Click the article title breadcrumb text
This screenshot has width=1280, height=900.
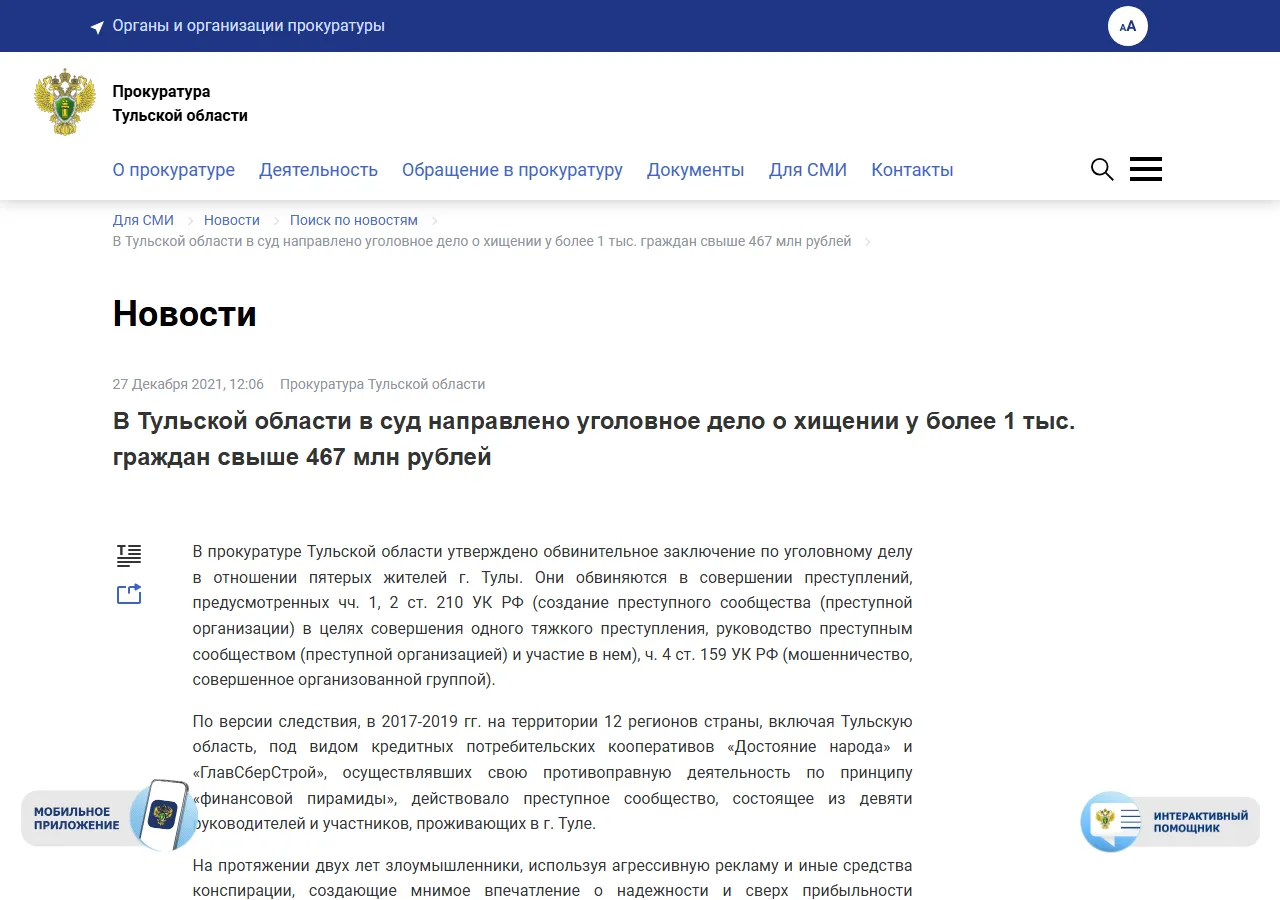pos(482,241)
